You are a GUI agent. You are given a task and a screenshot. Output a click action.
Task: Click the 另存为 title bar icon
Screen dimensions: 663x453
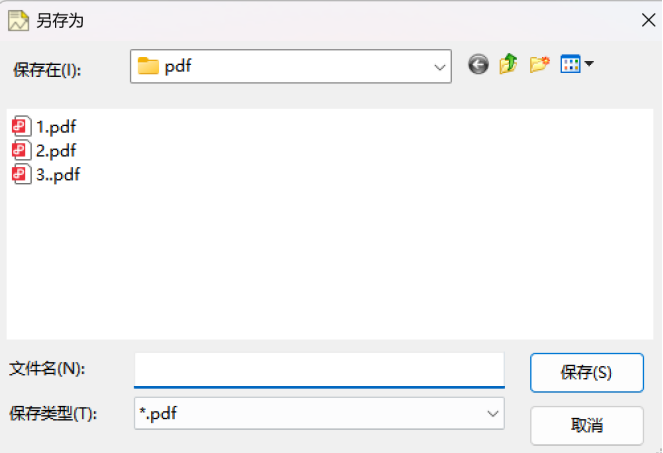click(x=19, y=21)
